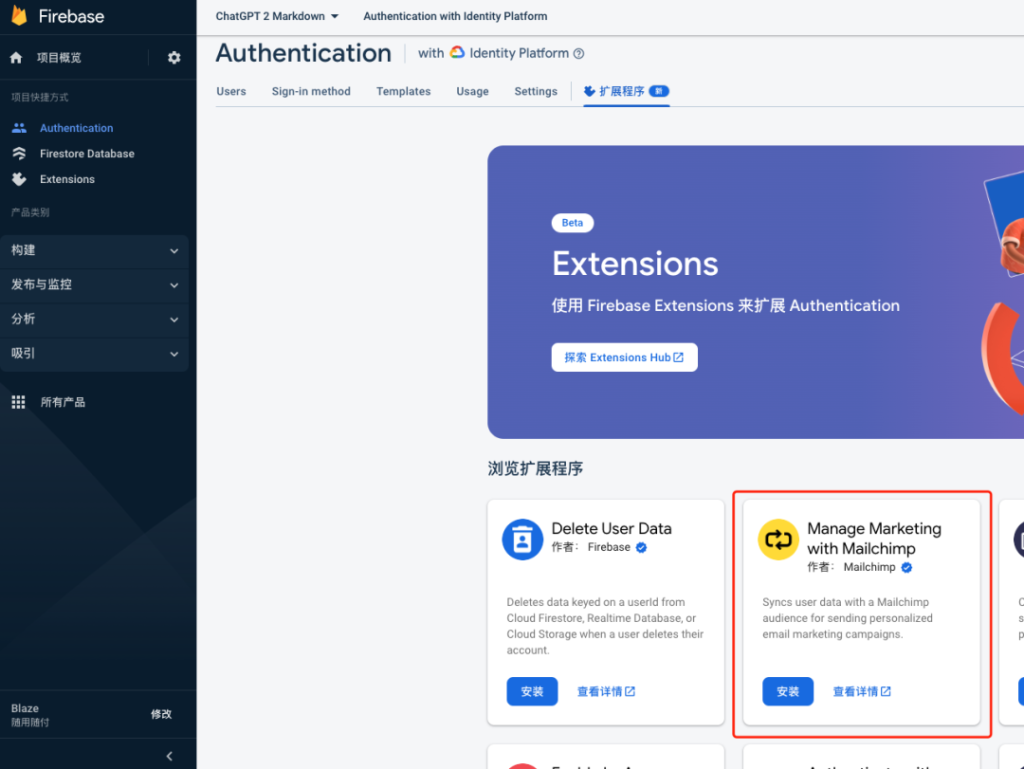Open 项目概览 in sidebar
This screenshot has height=769, width=1024.
tap(59, 57)
